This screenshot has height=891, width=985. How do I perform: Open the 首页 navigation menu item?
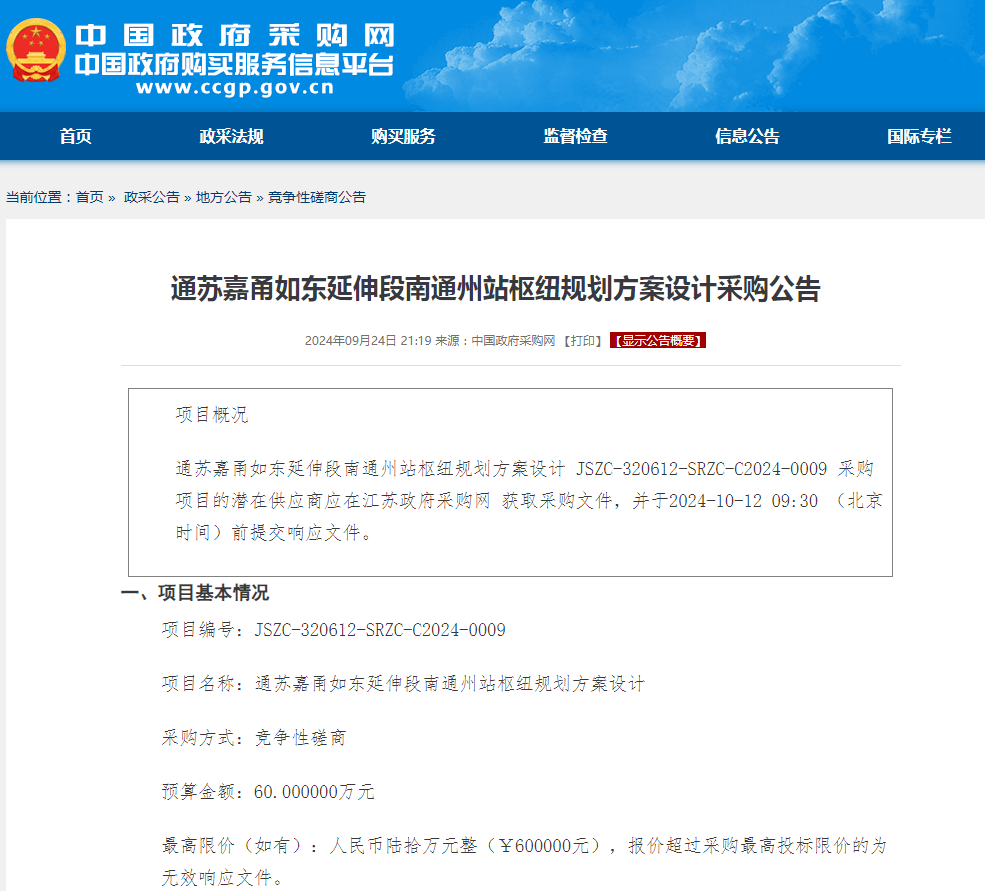click(x=75, y=136)
